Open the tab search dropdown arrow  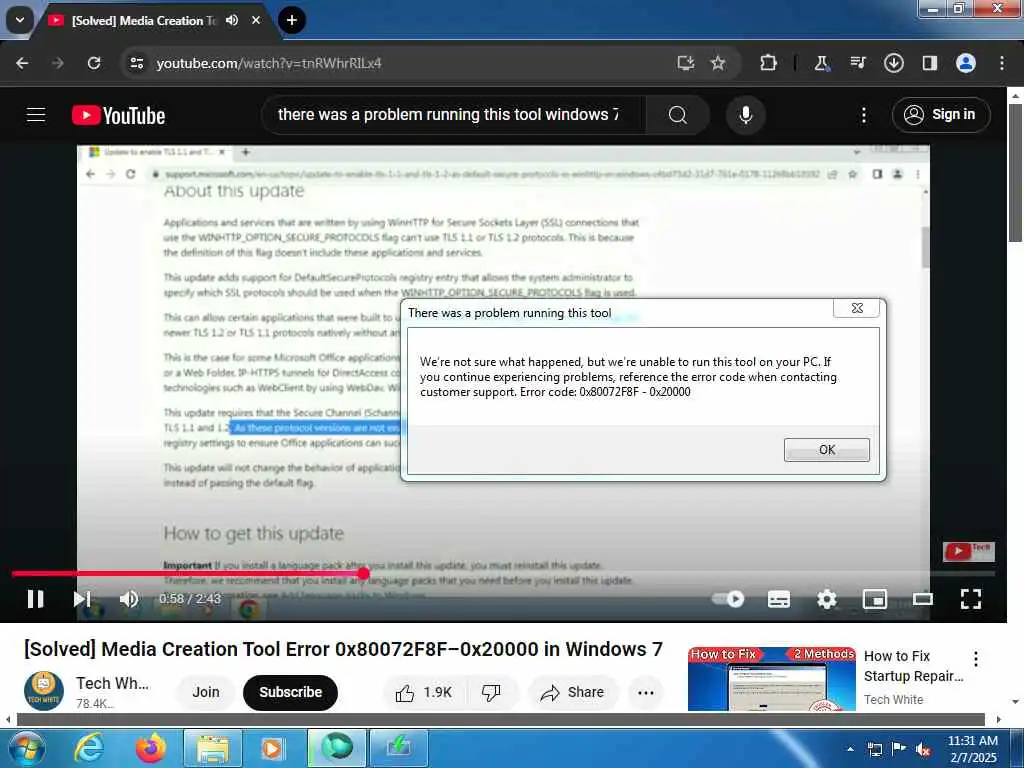20,20
